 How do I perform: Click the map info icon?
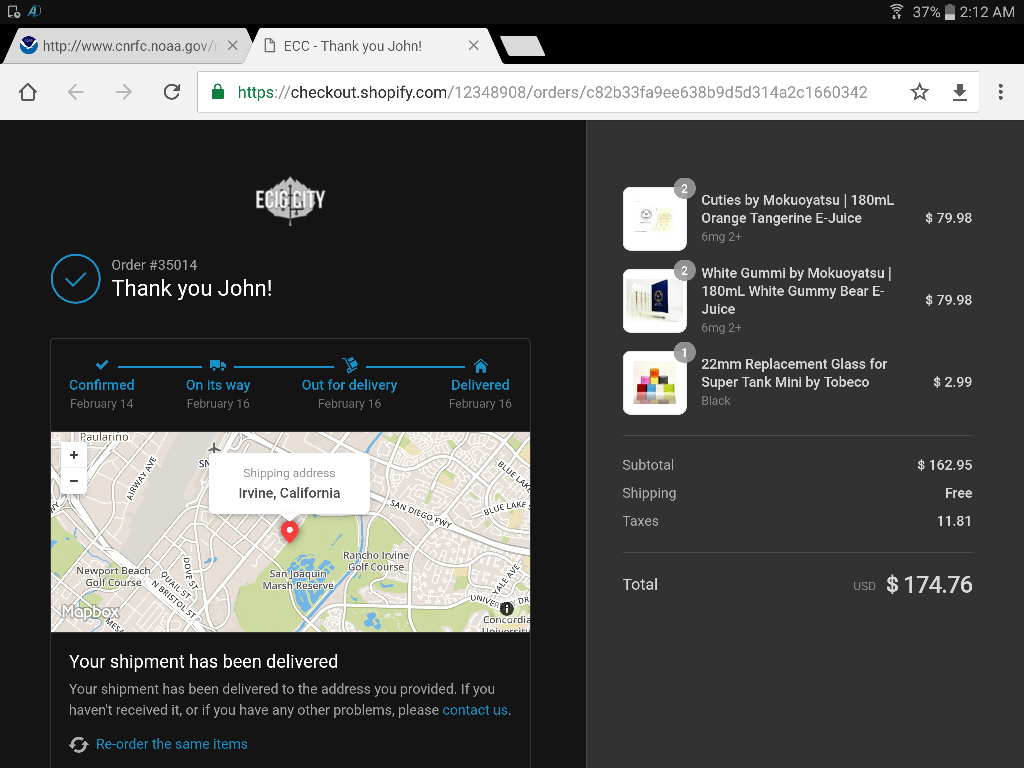pos(507,609)
